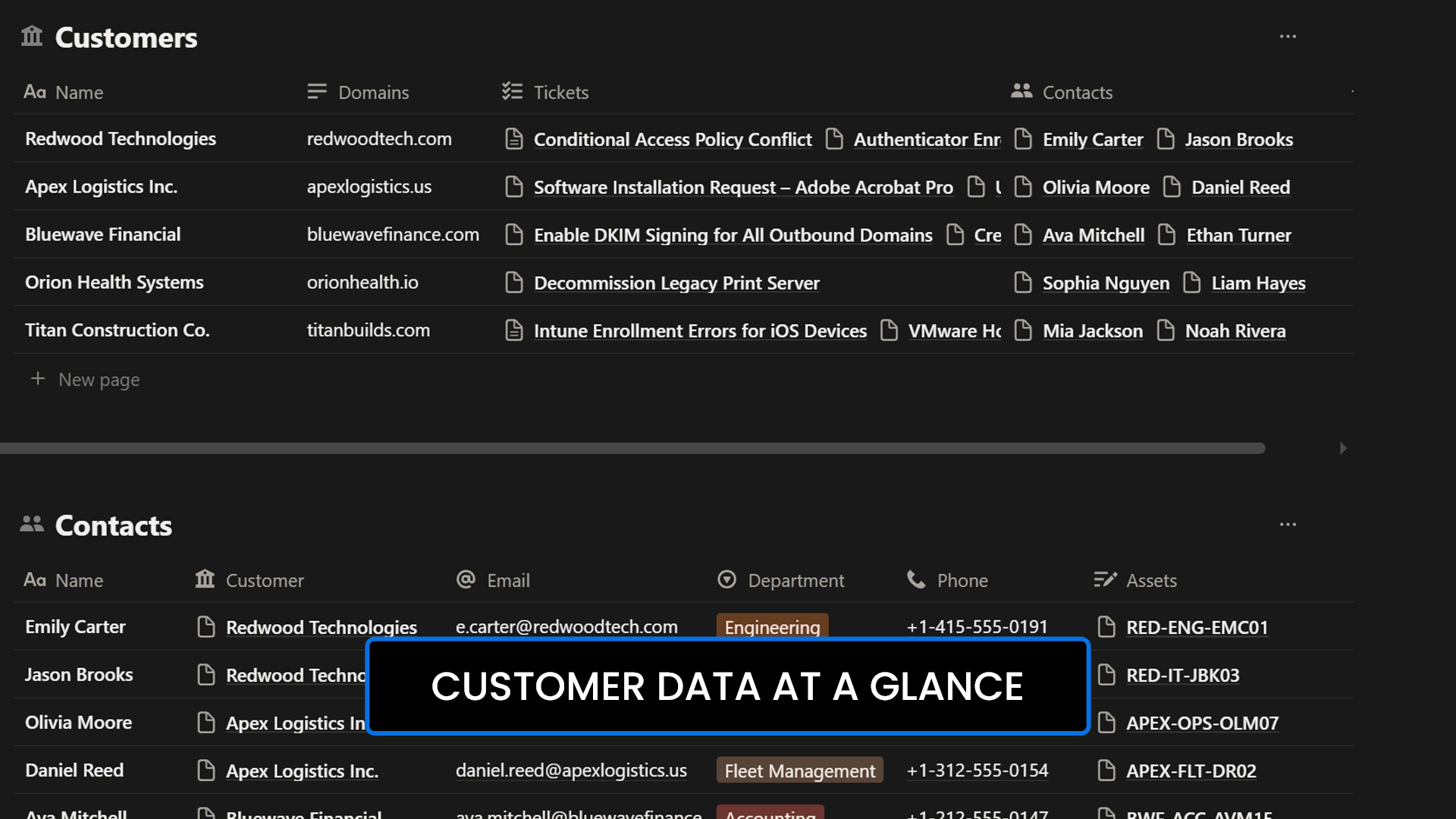Open the Department column header menu
This screenshot has height=819, width=1456.
[x=795, y=580]
